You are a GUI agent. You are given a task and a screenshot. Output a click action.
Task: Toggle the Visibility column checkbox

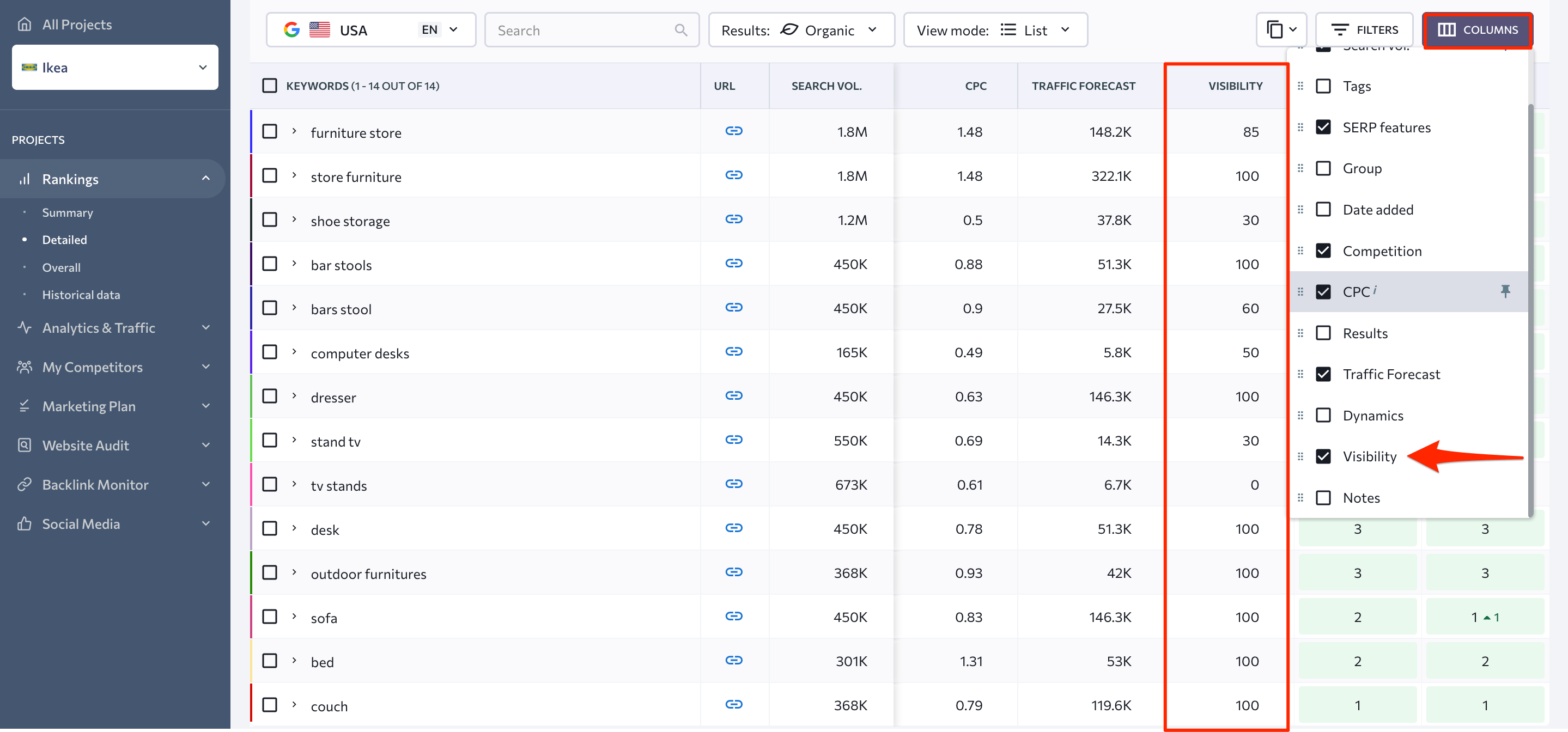click(x=1324, y=456)
